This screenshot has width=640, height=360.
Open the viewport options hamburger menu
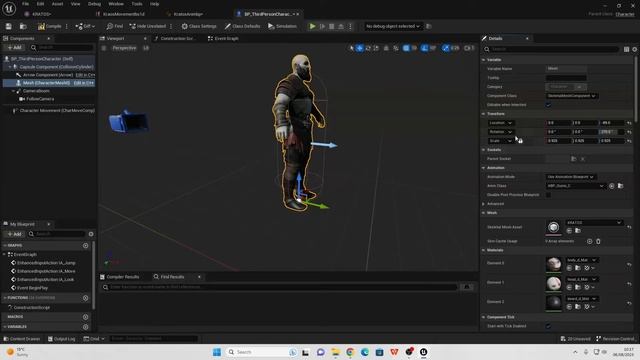tap(104, 48)
